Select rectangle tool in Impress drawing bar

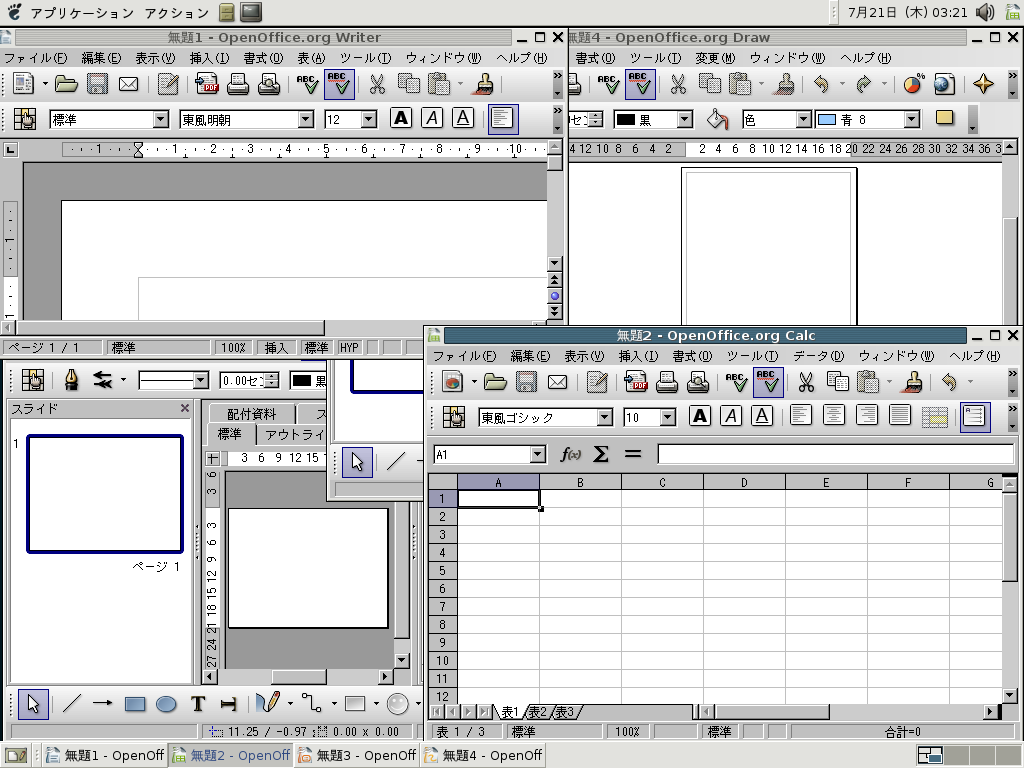coord(135,704)
